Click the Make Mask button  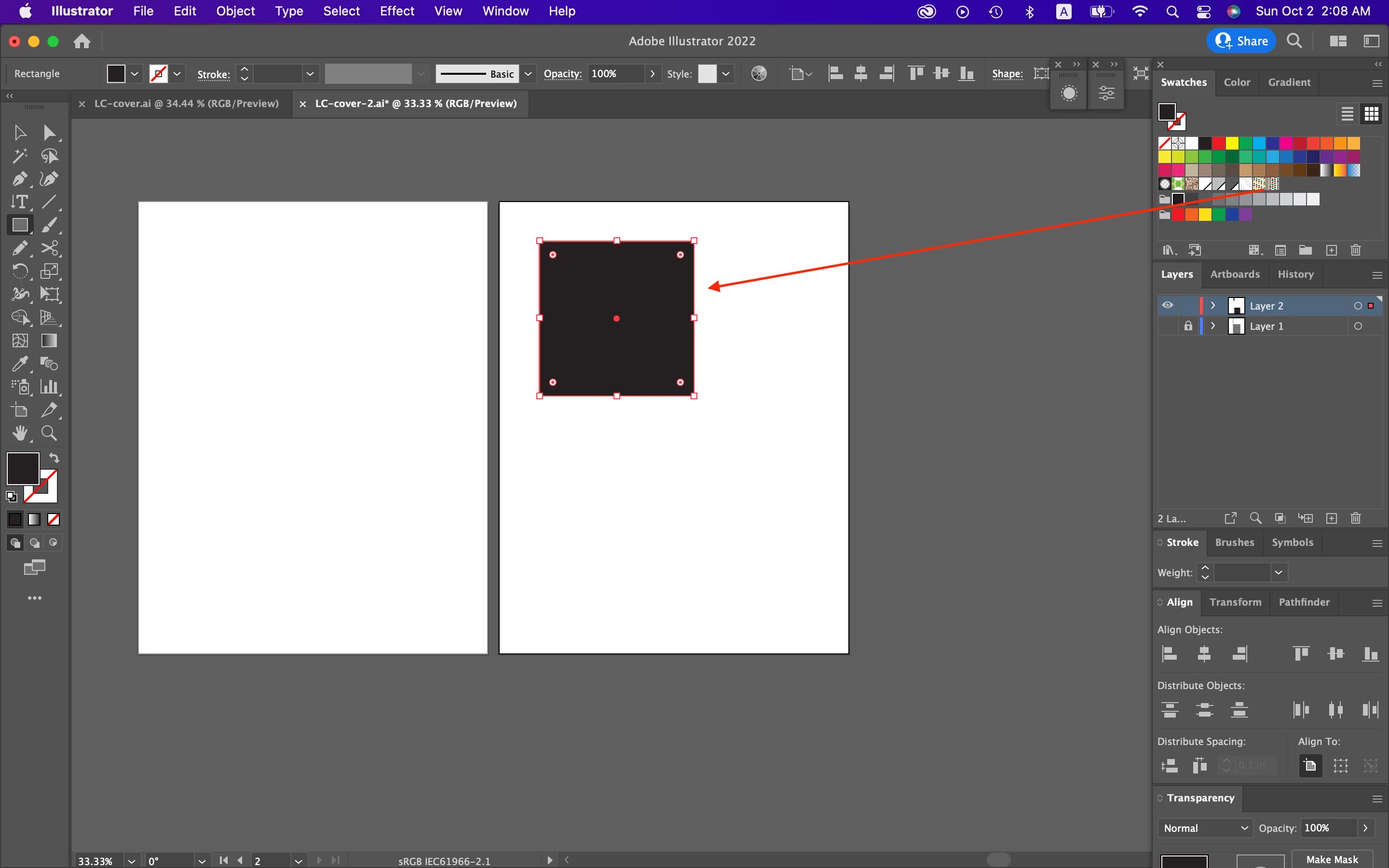(1332, 859)
